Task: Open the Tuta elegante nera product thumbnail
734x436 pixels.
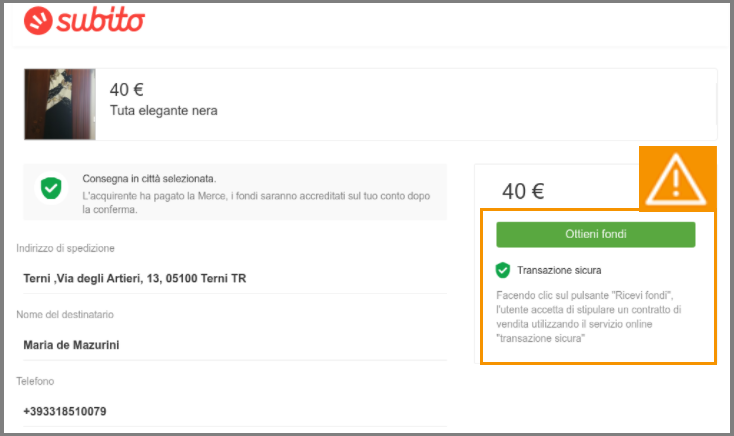Action: click(x=60, y=104)
